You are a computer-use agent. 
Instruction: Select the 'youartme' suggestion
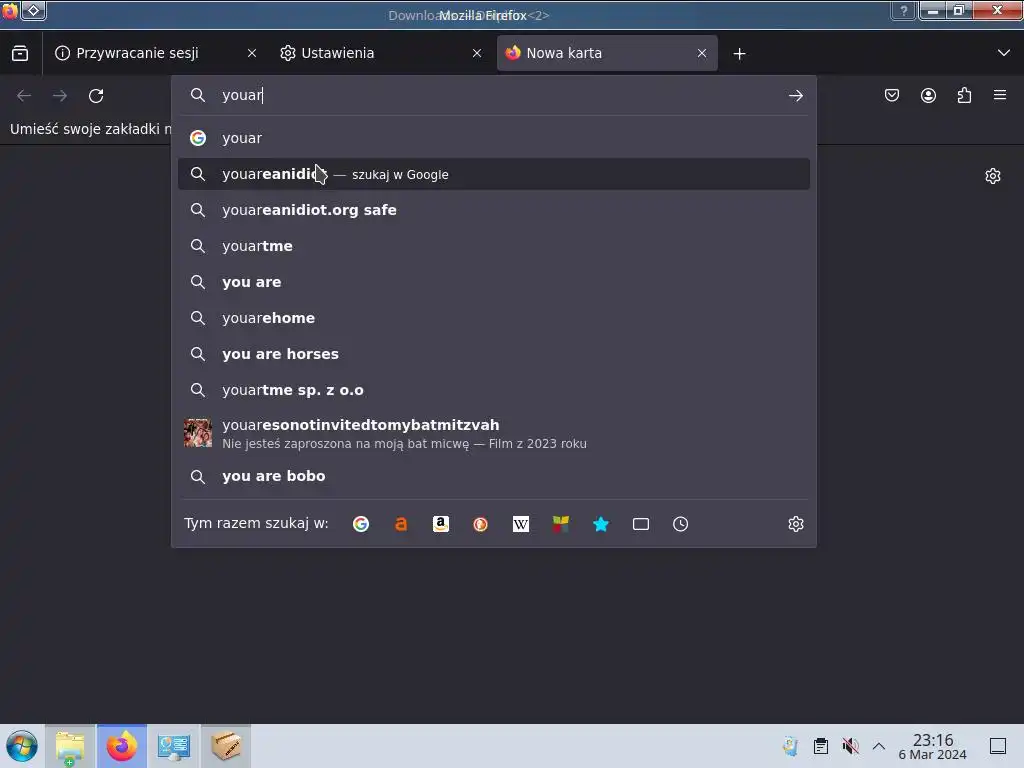[x=494, y=246]
